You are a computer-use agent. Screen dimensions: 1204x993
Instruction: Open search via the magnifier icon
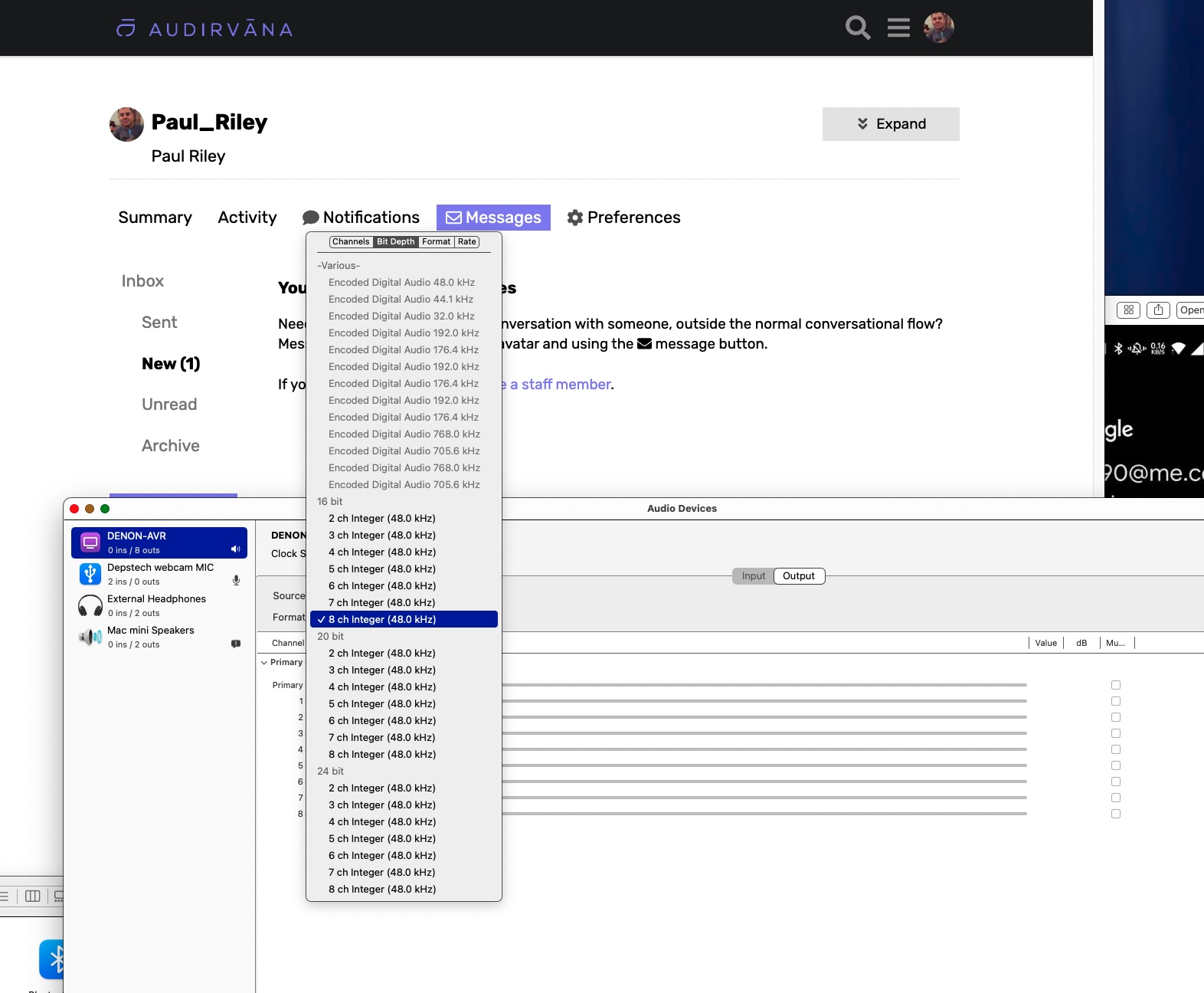coord(858,28)
